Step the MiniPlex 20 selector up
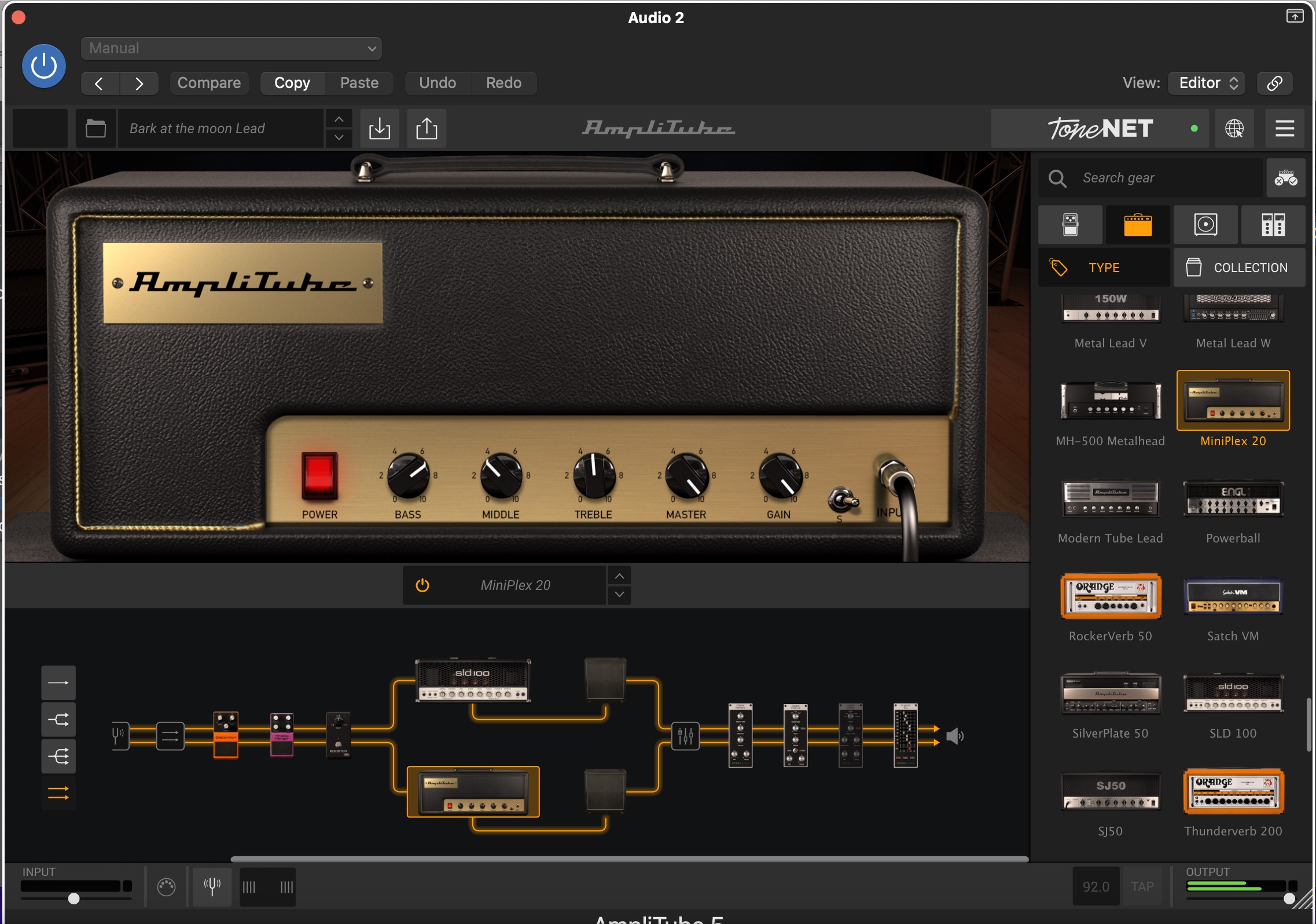Viewport: 1316px width, 924px height. tap(619, 576)
